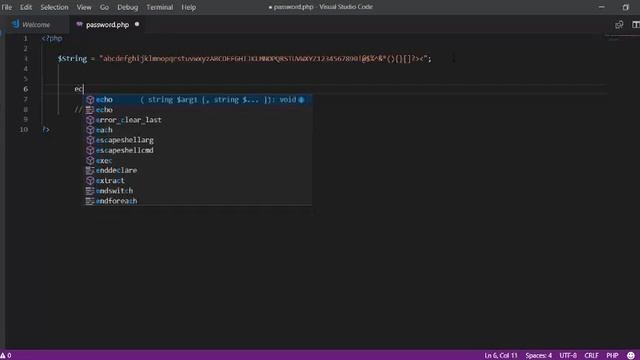Click the <?php opening tag
Screen dimensions: 640x360
tap(52, 38)
